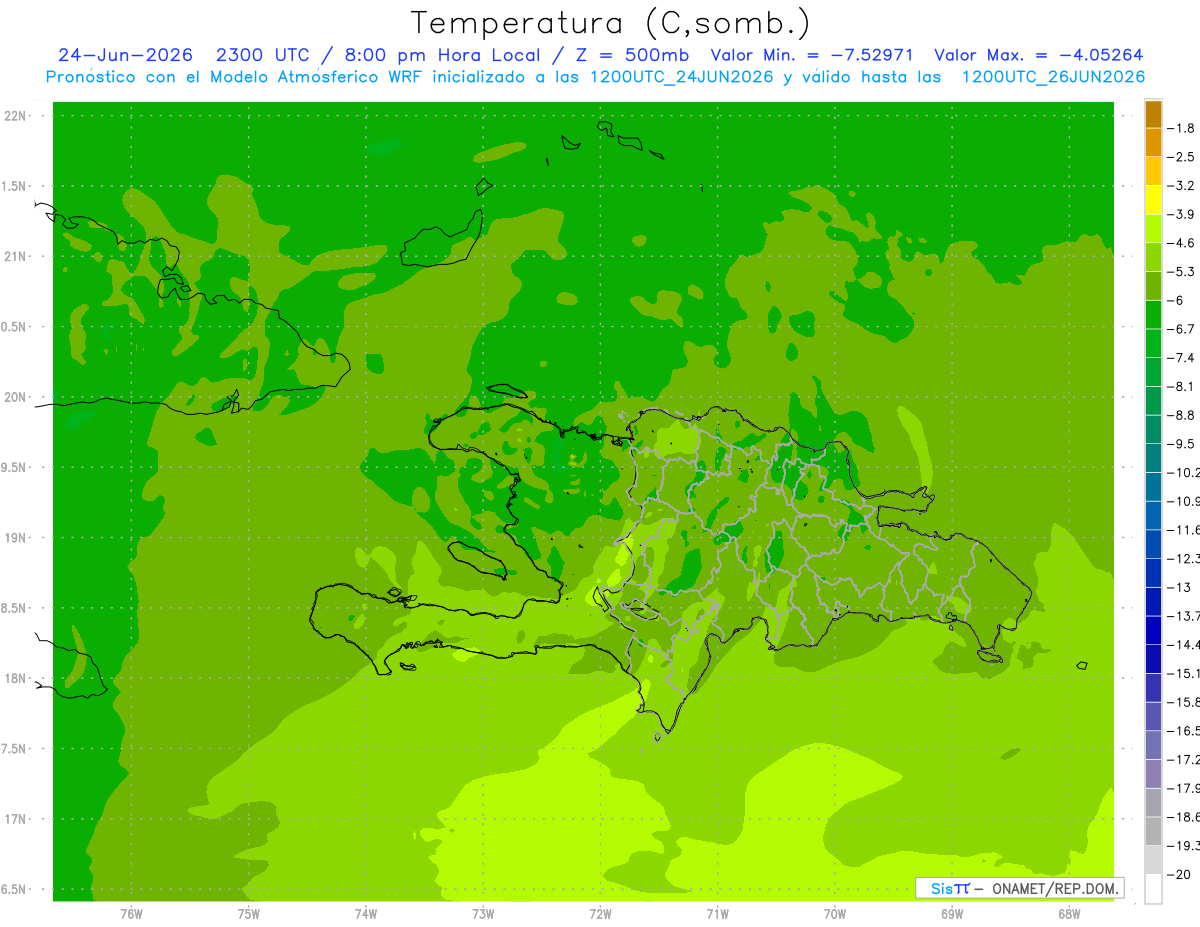Click the '70W' longitude label
This screenshot has height=927, width=1200.
click(835, 914)
